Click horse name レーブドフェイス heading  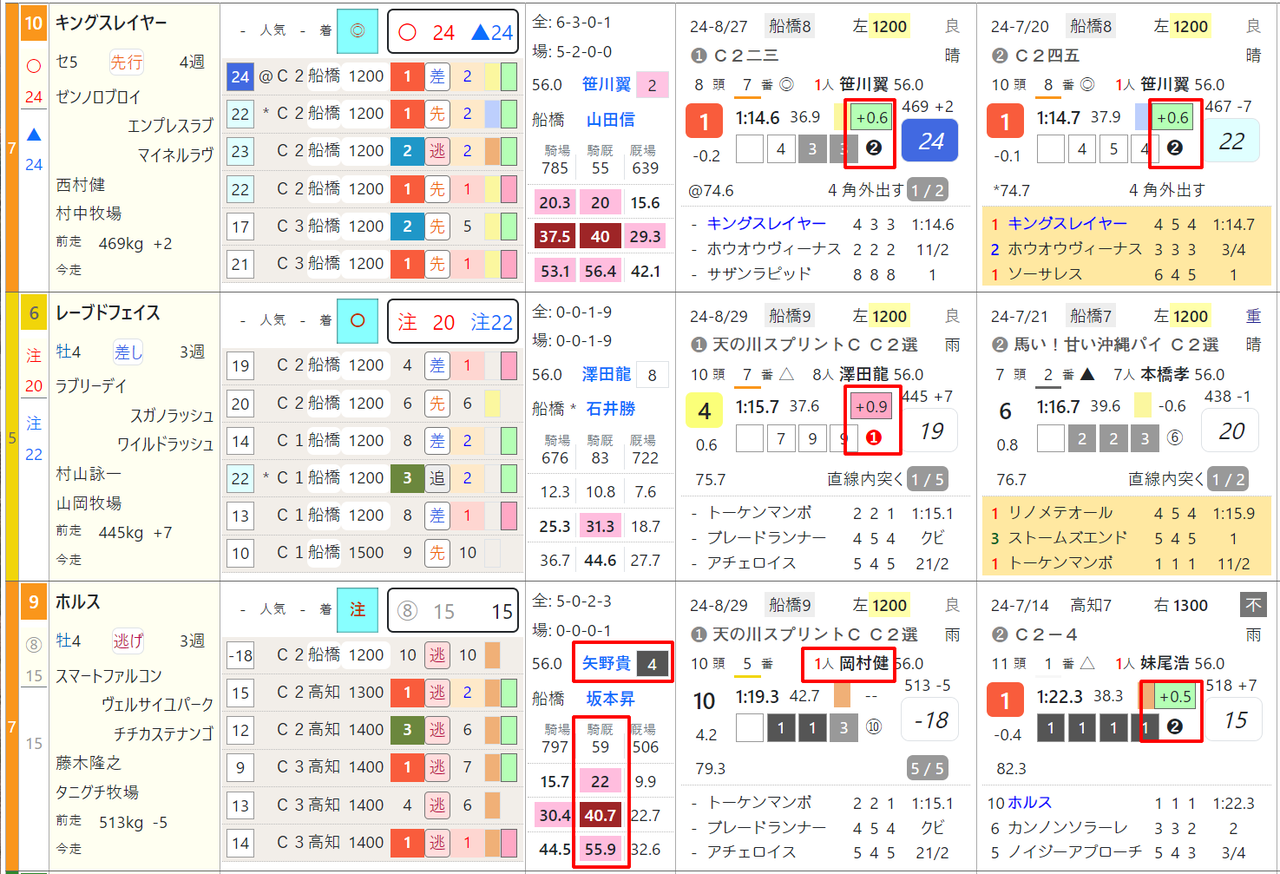(x=108, y=313)
